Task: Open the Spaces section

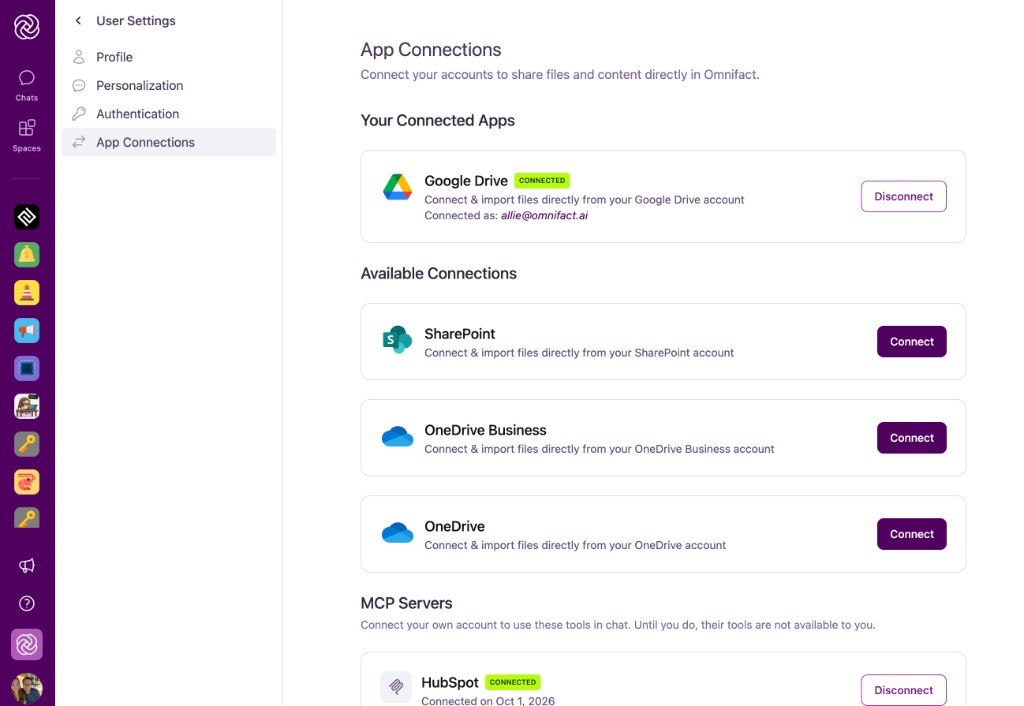Action: pyautogui.click(x=27, y=136)
